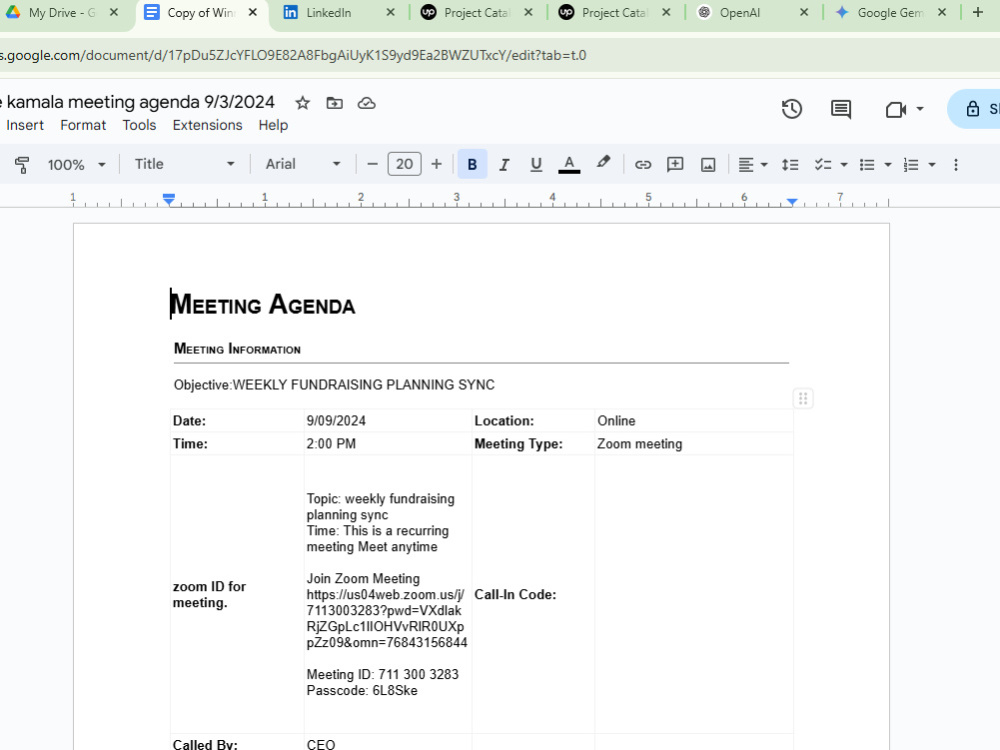1000x750 pixels.
Task: Click the Zoom meeting URL link
Action: 386,619
